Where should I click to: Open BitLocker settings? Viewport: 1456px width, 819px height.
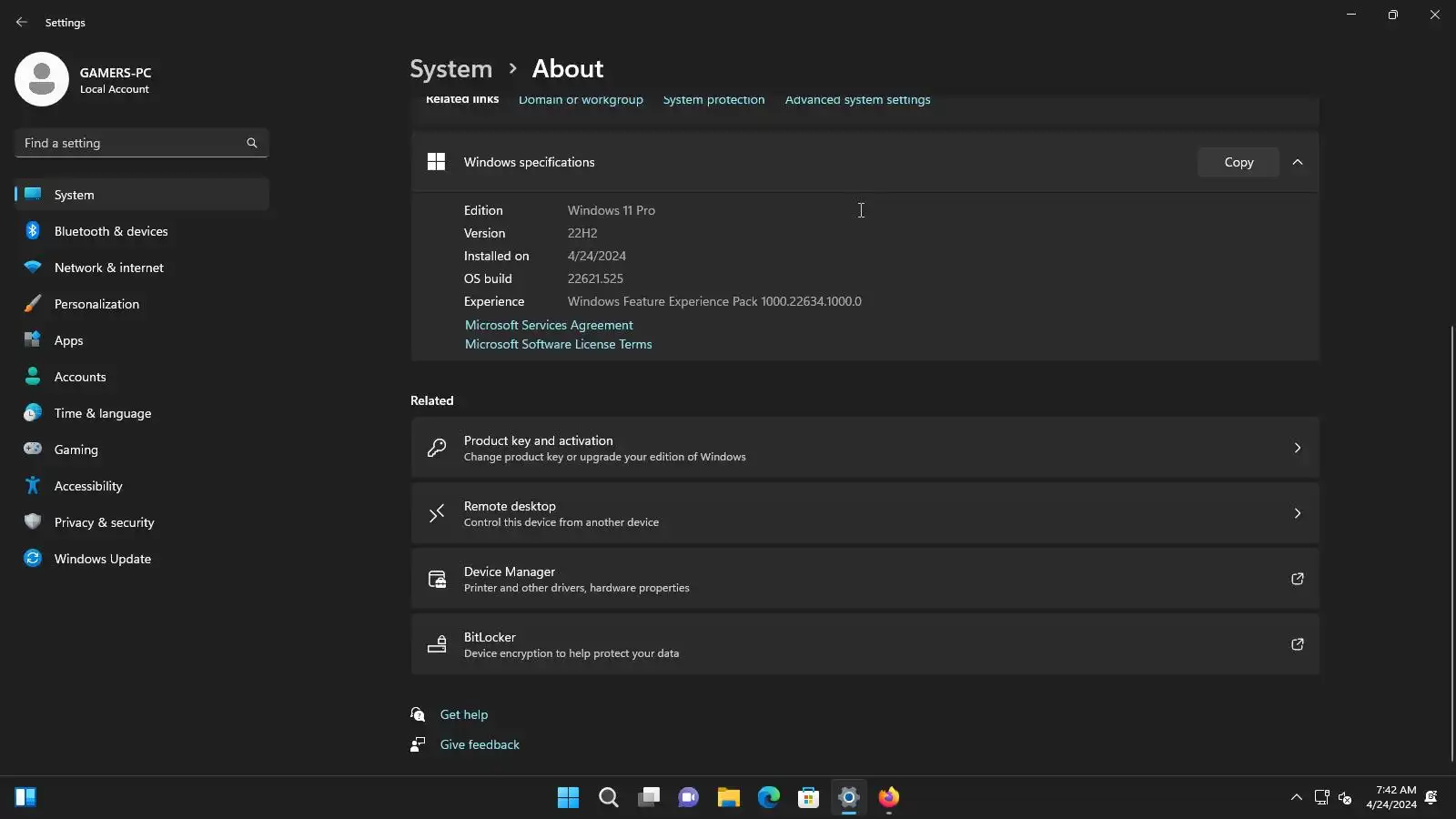point(865,644)
